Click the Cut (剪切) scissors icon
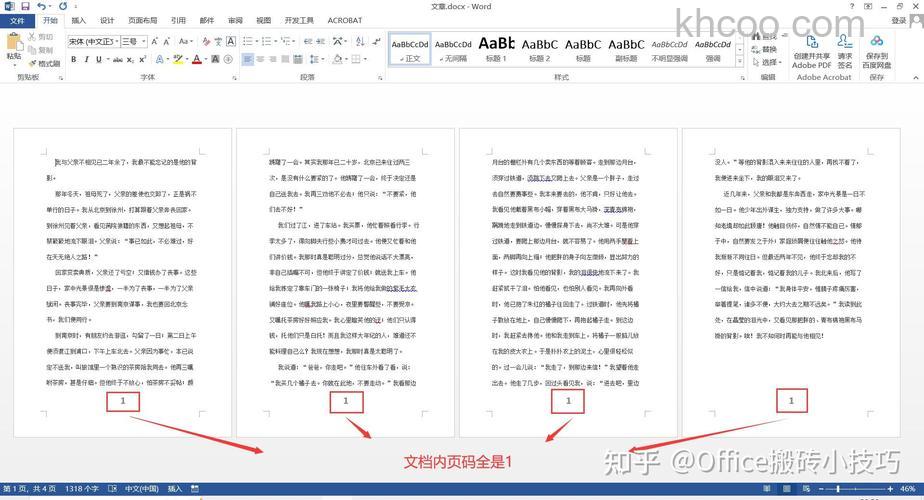The image size is (924, 500). tap(32, 37)
